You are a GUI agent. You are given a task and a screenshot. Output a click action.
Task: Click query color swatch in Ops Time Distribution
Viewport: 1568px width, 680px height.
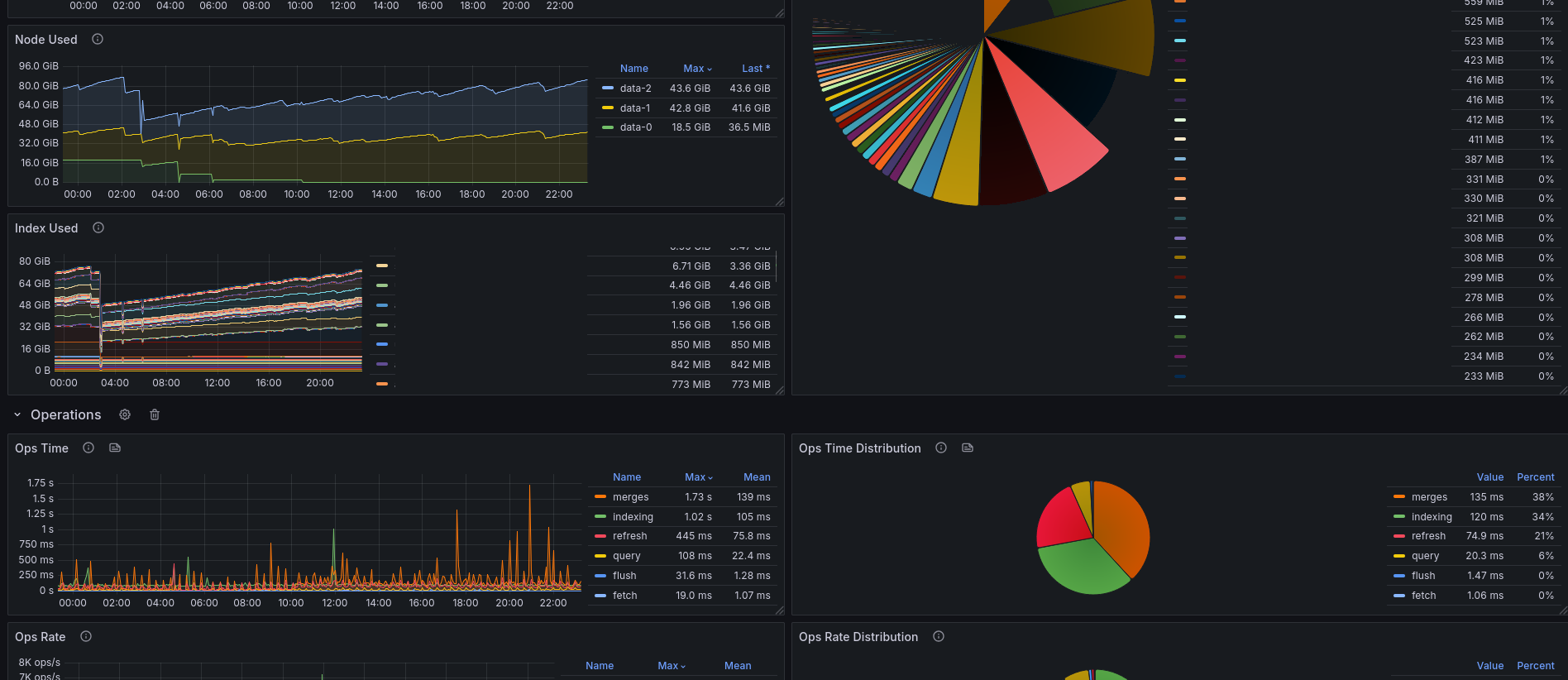(1399, 556)
